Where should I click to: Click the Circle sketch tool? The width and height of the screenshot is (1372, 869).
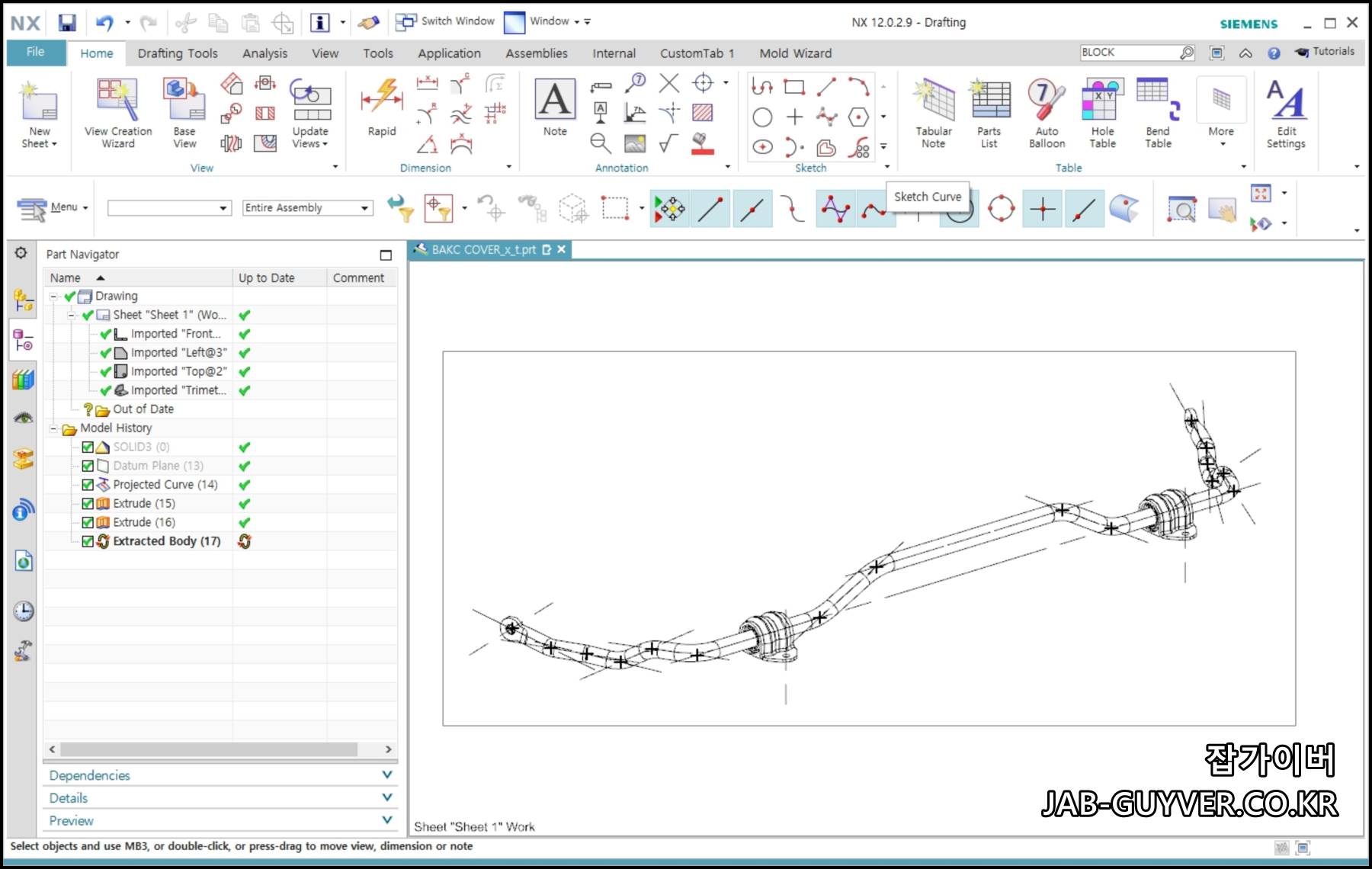tap(762, 117)
